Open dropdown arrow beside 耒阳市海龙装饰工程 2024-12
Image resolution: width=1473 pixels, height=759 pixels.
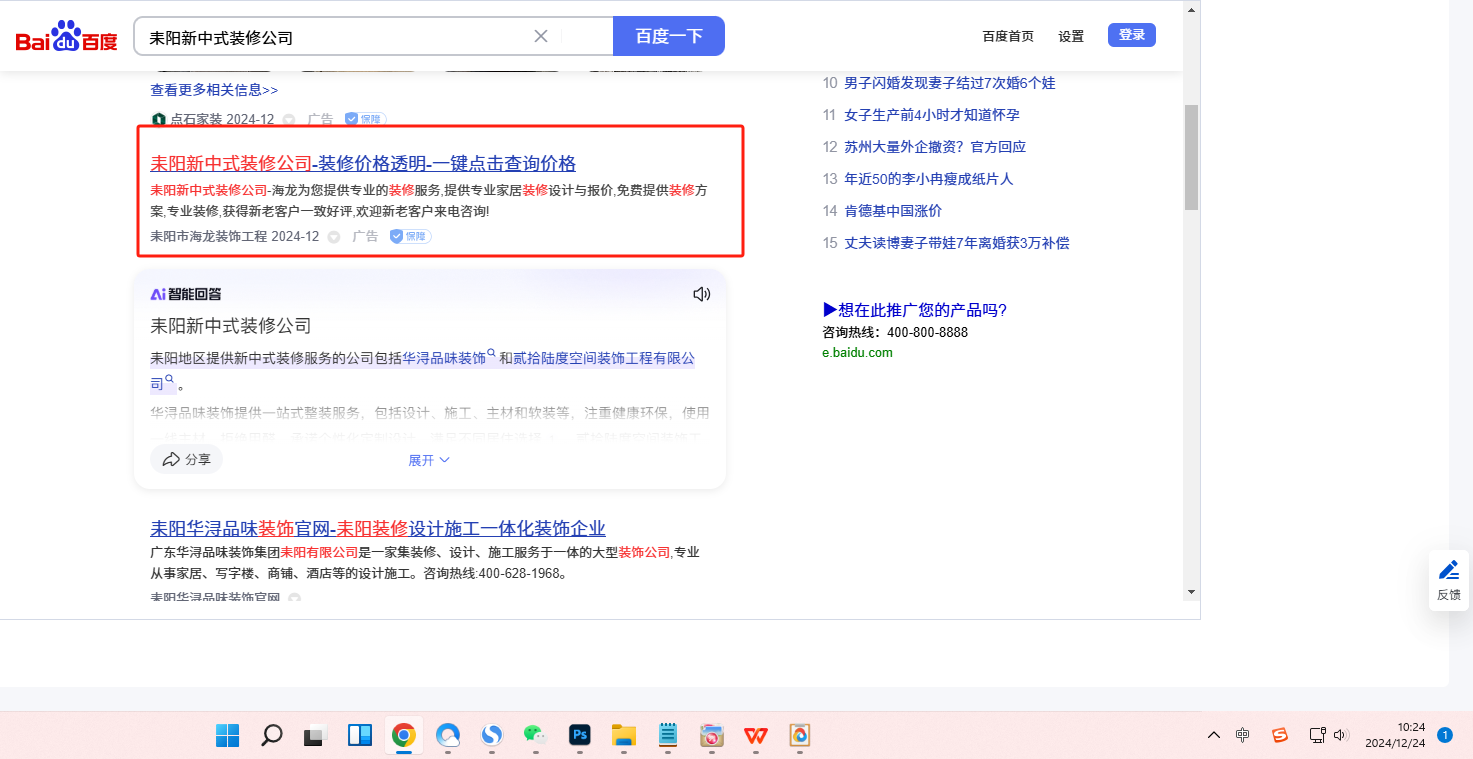[334, 237]
